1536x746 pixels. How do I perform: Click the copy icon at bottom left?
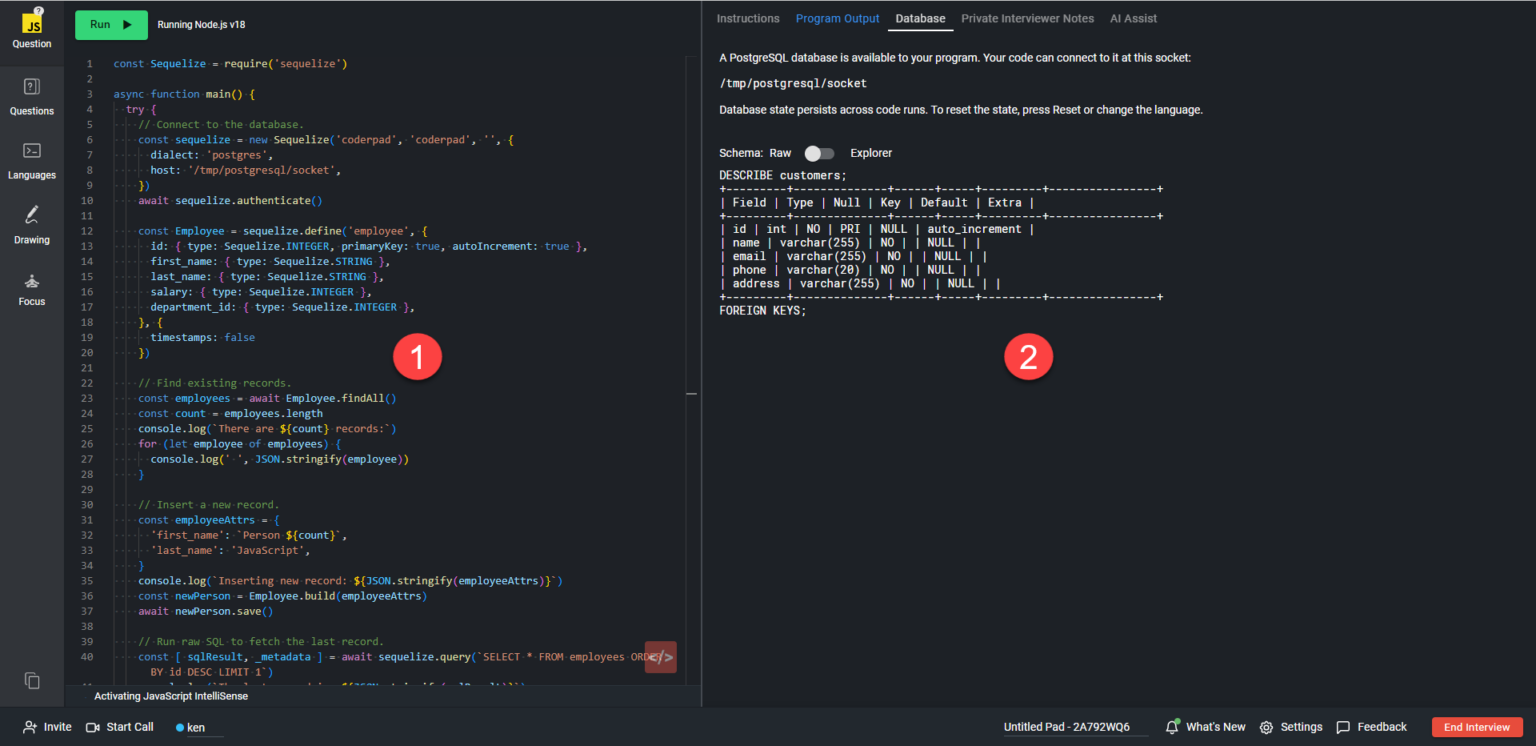point(31,679)
